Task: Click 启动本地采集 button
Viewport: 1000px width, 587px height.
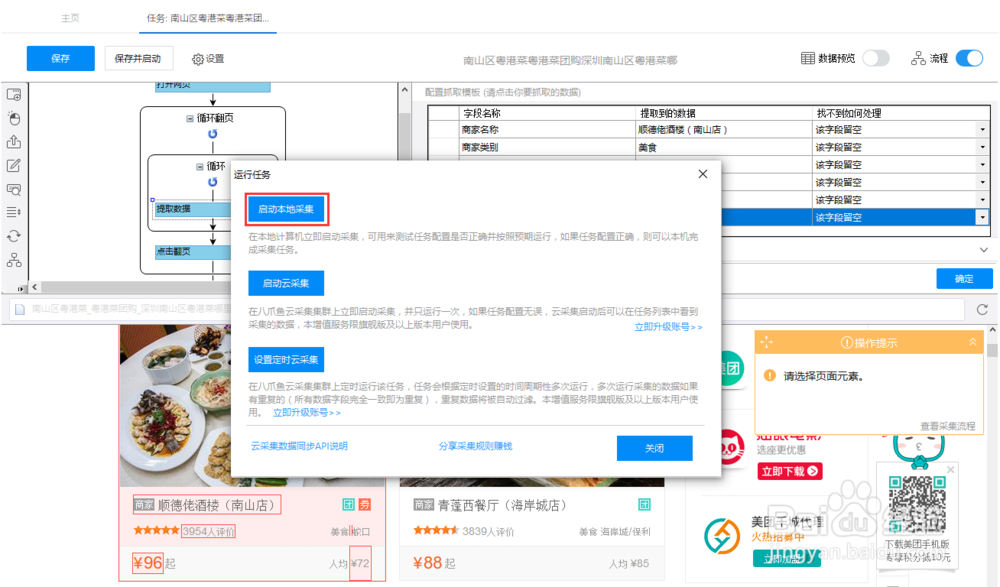Action: pyautogui.click(x=286, y=209)
